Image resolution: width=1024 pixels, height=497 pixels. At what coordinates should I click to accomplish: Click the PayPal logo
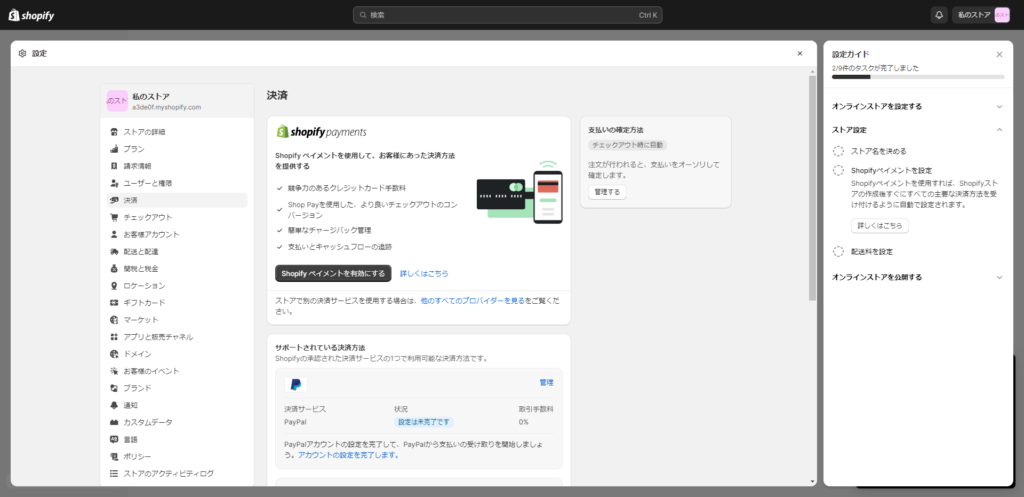(296, 385)
